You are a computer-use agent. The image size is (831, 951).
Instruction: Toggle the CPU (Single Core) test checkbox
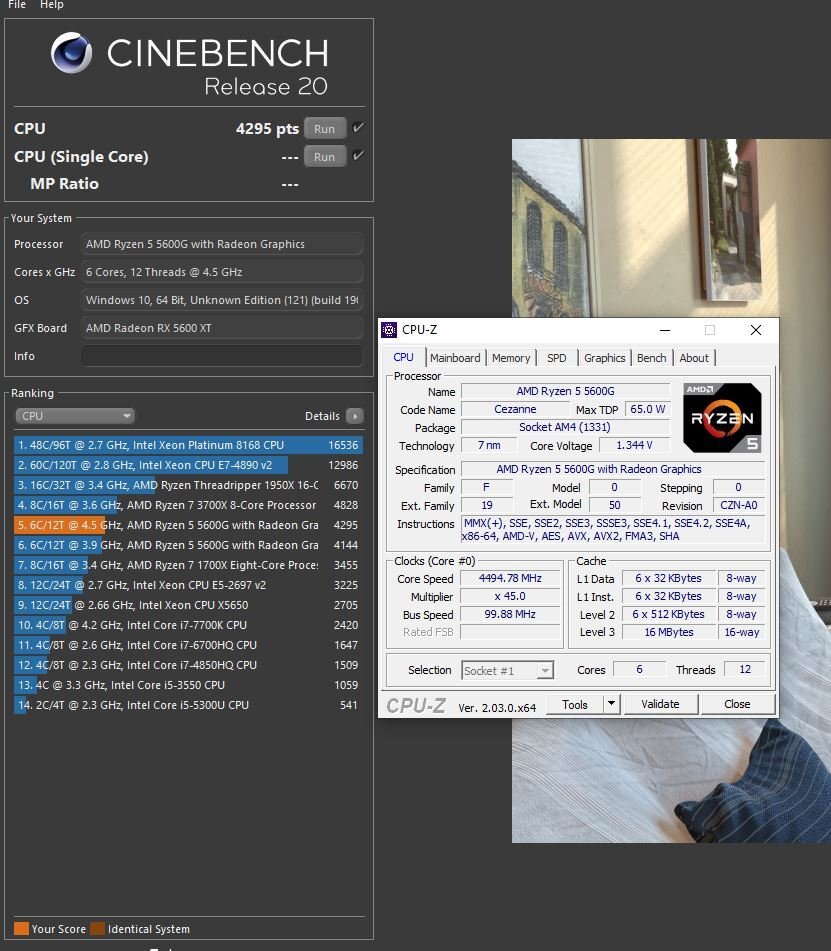pyautogui.click(x=358, y=156)
